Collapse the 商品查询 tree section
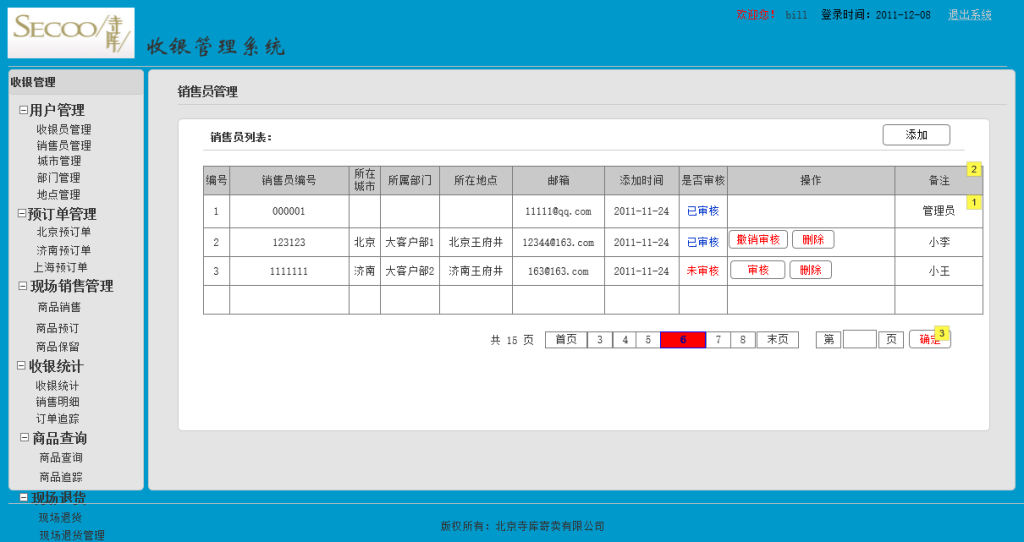 coord(24,438)
